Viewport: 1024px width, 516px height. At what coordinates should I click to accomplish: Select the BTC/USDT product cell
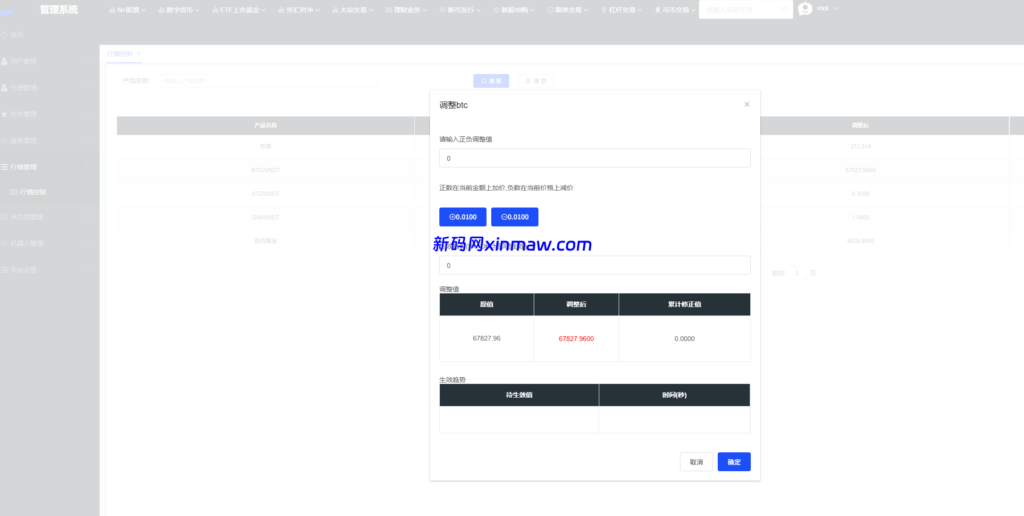coord(266,170)
